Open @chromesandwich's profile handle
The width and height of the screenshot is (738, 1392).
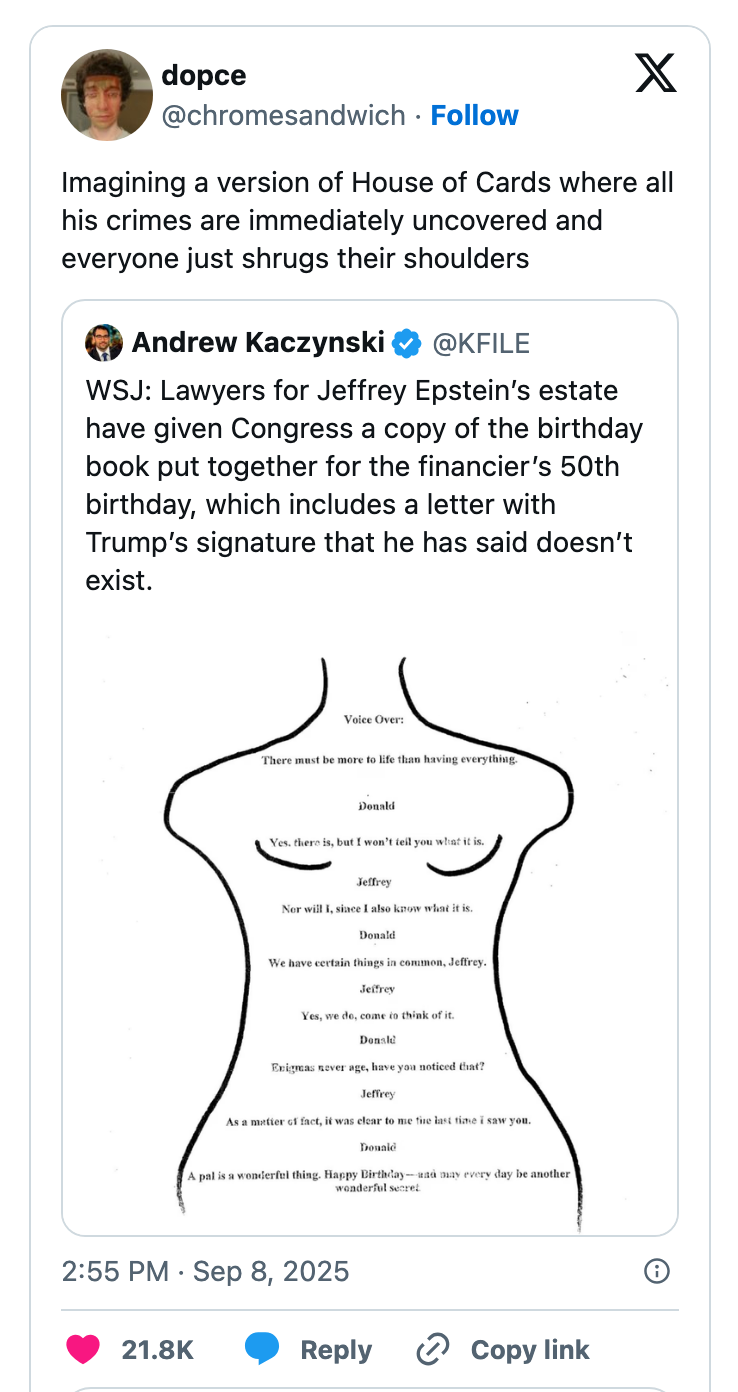coord(282,115)
